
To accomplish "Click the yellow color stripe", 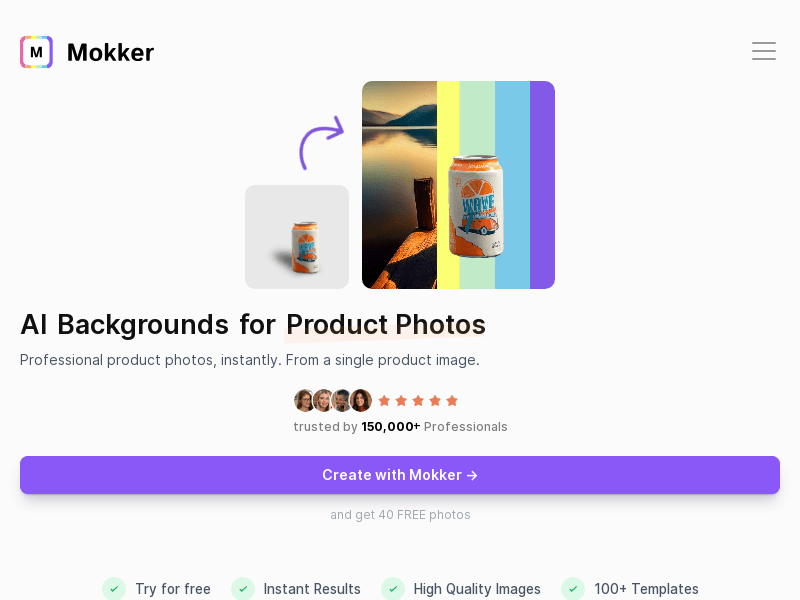I will click(x=448, y=185).
